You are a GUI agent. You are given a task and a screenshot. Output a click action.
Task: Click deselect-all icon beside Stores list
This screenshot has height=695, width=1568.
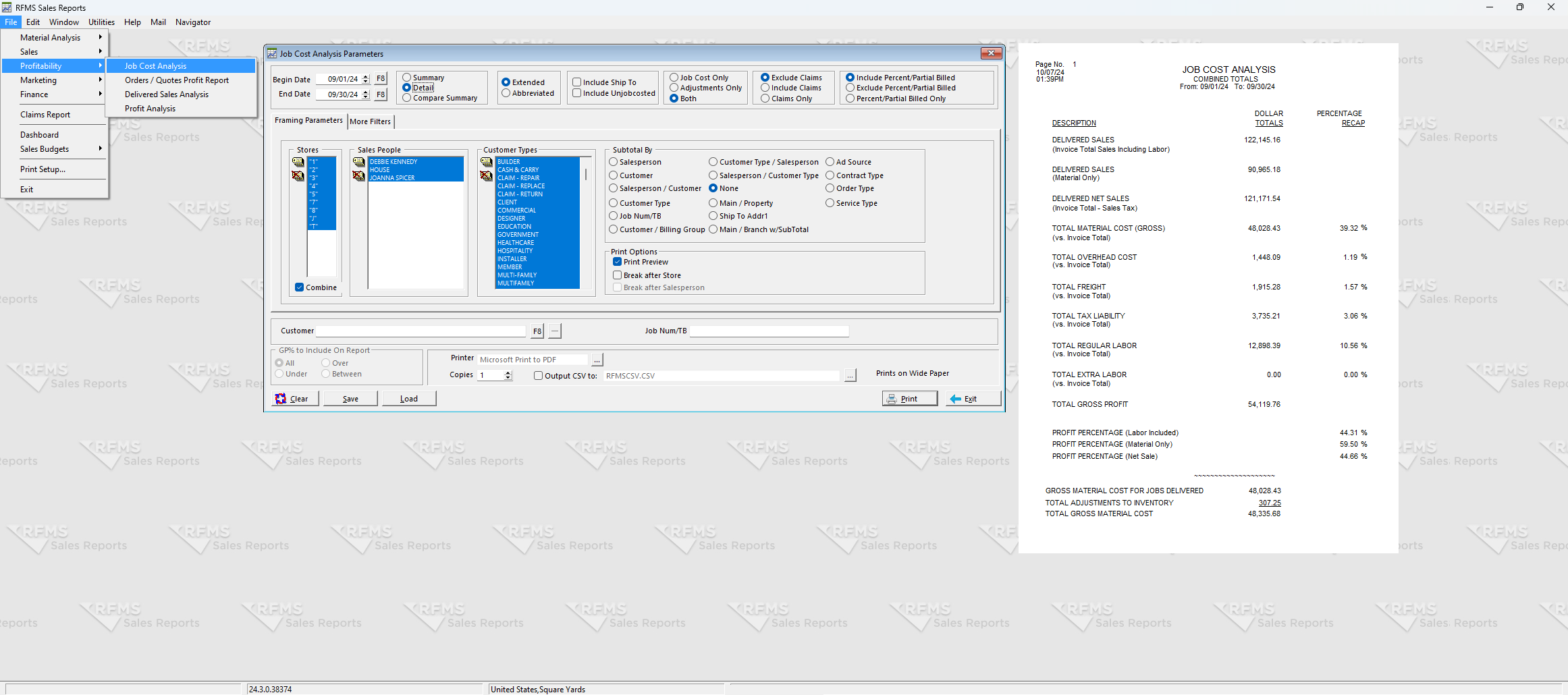[x=298, y=176]
